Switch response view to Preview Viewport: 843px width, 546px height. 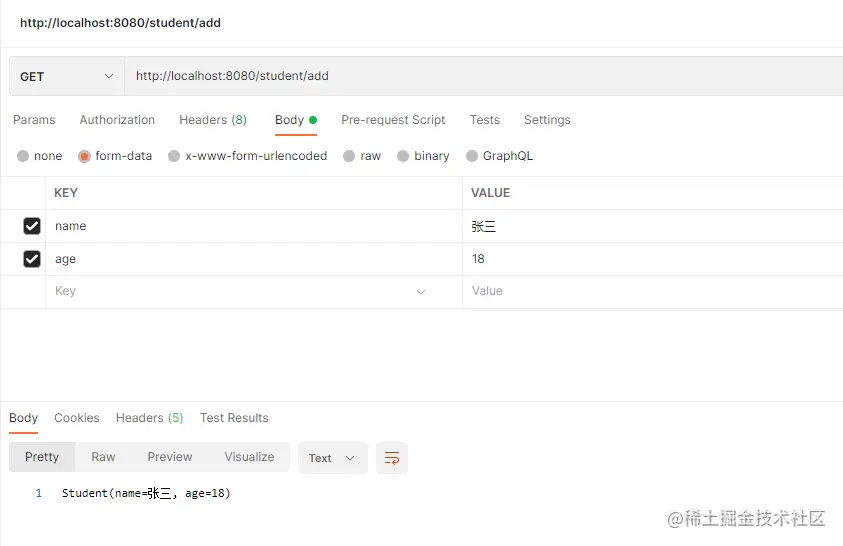tap(170, 457)
